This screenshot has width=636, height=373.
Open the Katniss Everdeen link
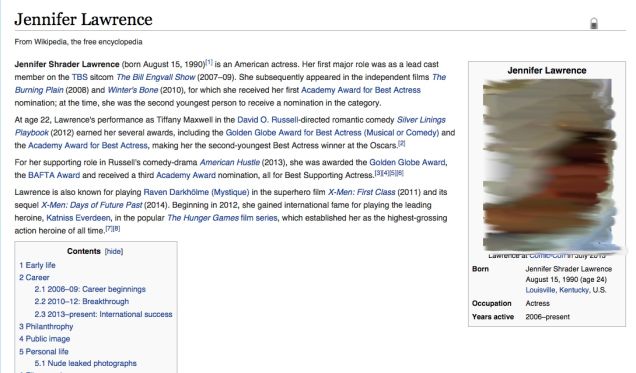pyautogui.click(x=78, y=218)
